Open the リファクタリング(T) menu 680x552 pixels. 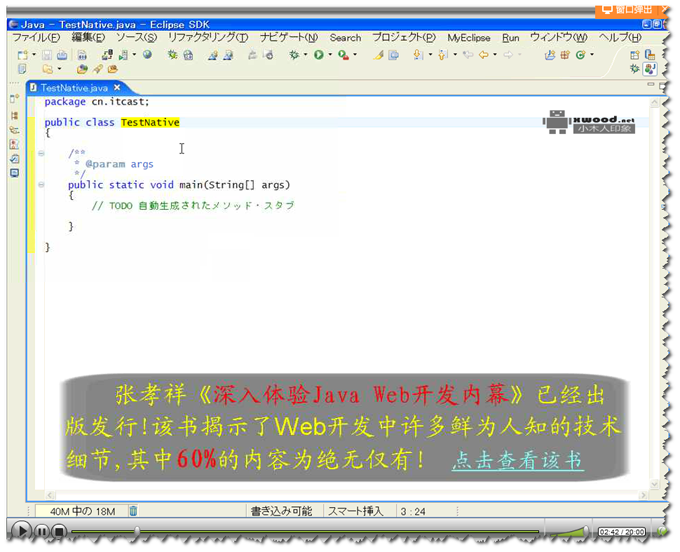coord(208,38)
